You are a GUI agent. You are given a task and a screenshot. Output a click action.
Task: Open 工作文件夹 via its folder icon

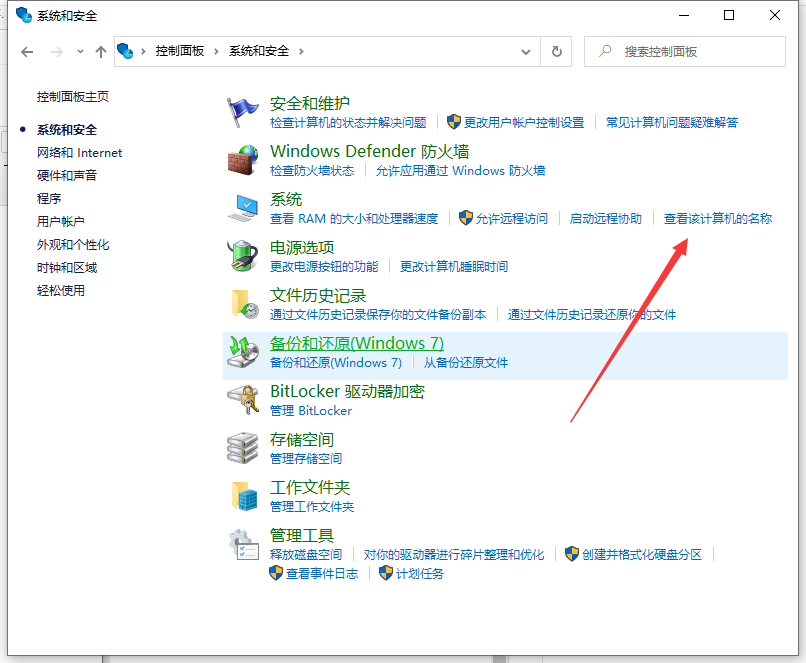[241, 495]
